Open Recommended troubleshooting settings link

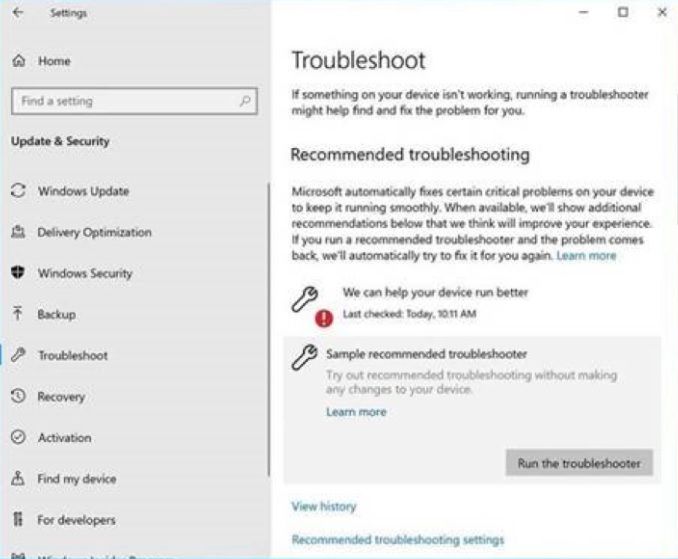(x=397, y=540)
